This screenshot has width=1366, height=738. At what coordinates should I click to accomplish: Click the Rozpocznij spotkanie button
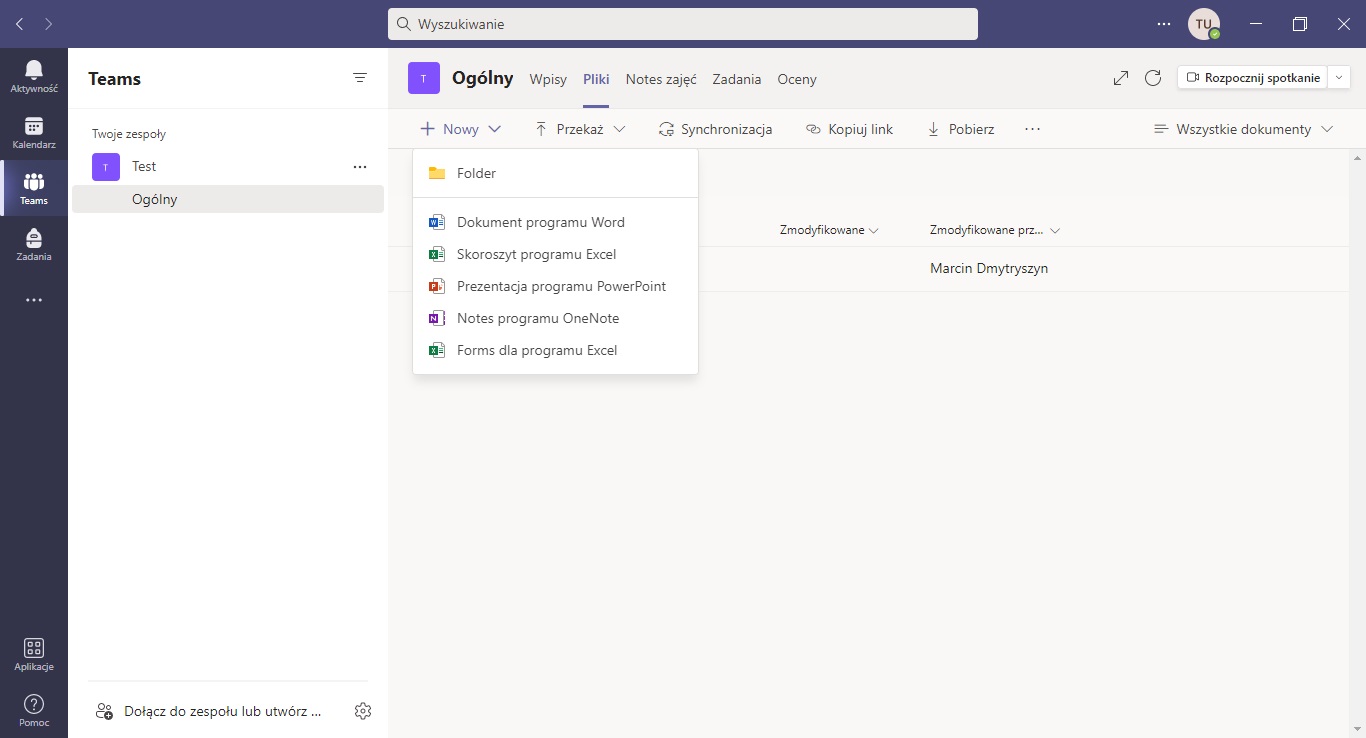(x=1253, y=78)
